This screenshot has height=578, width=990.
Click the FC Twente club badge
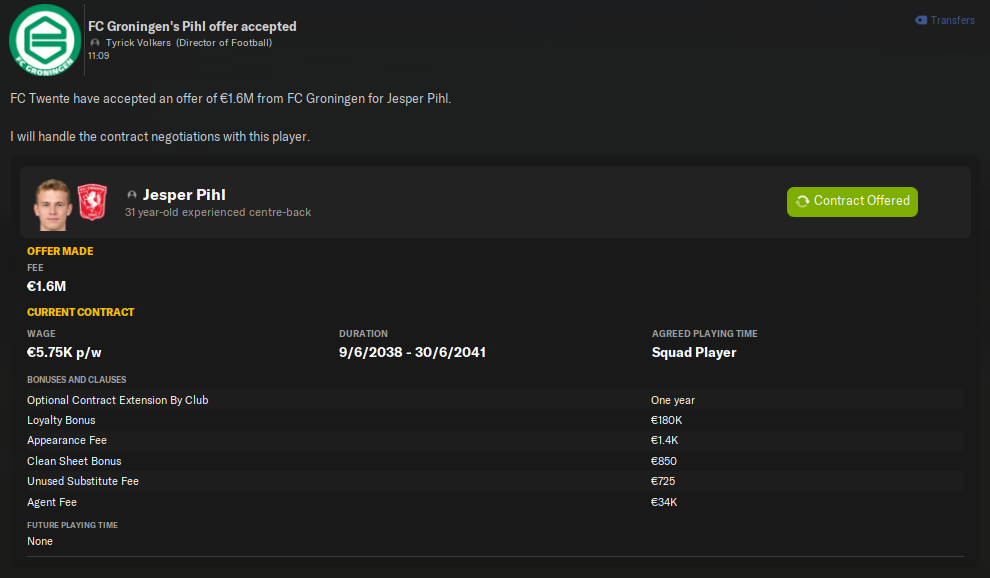coord(92,202)
